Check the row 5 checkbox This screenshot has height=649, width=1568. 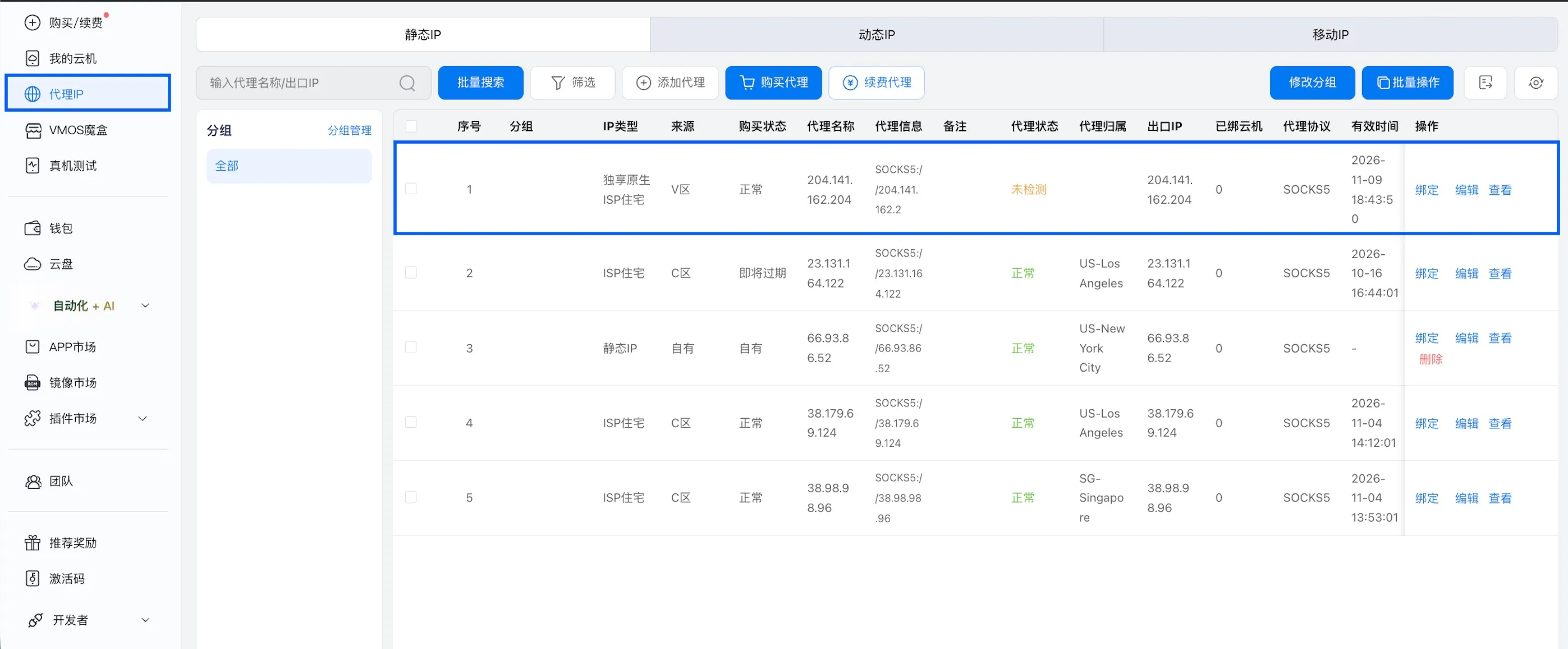point(411,497)
